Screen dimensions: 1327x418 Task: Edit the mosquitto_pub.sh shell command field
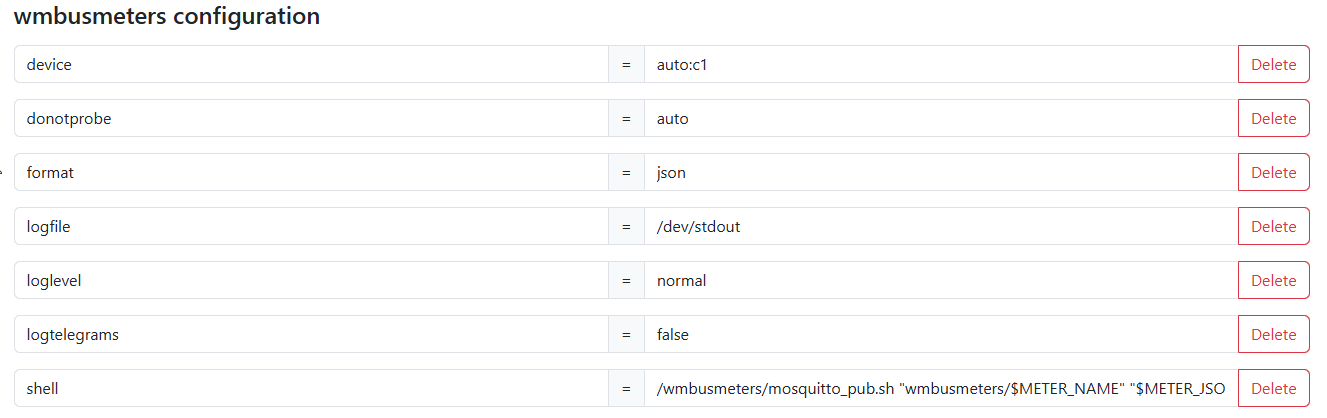(940, 388)
